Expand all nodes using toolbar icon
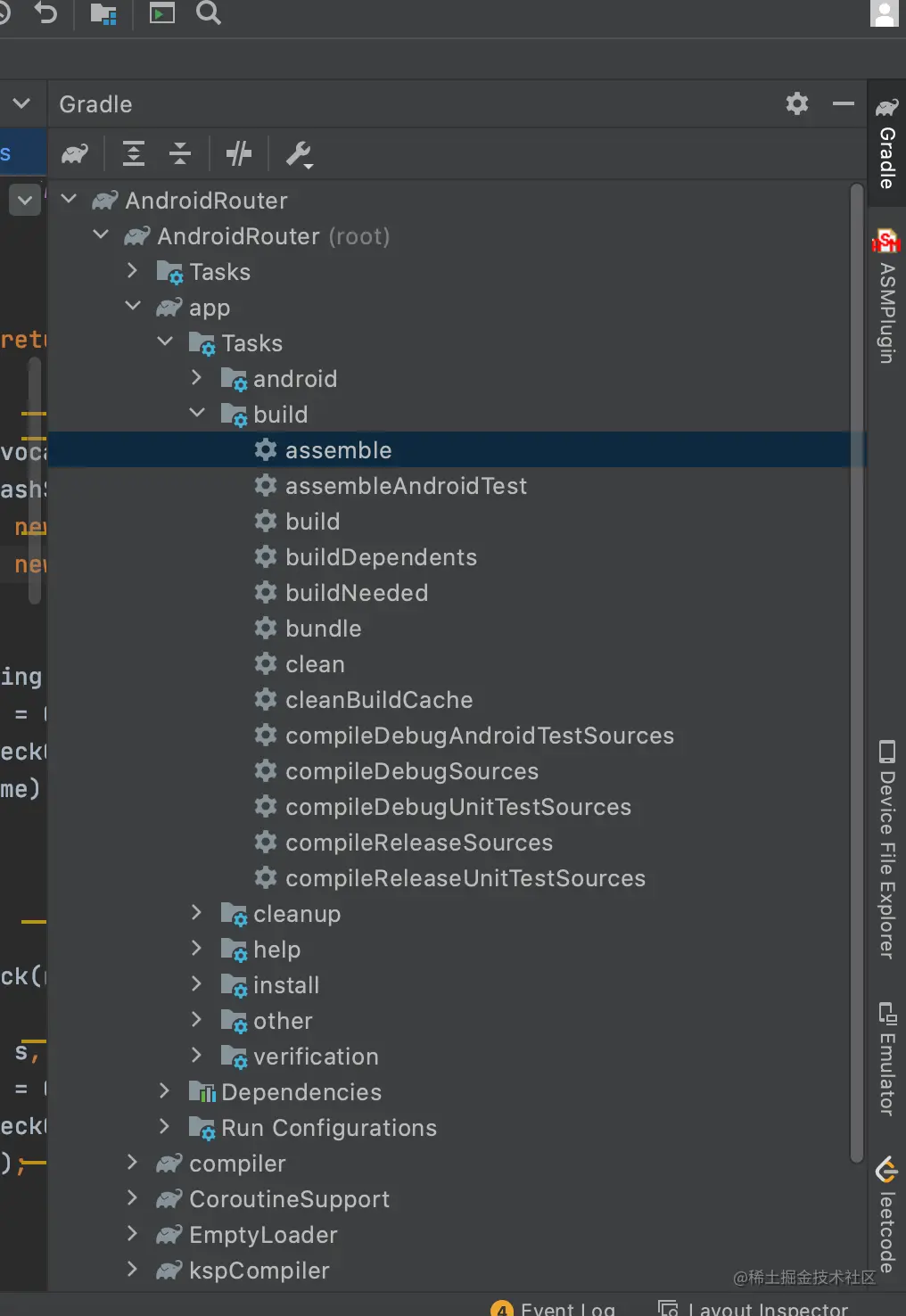Screen dimensions: 906x1316 click(x=133, y=153)
